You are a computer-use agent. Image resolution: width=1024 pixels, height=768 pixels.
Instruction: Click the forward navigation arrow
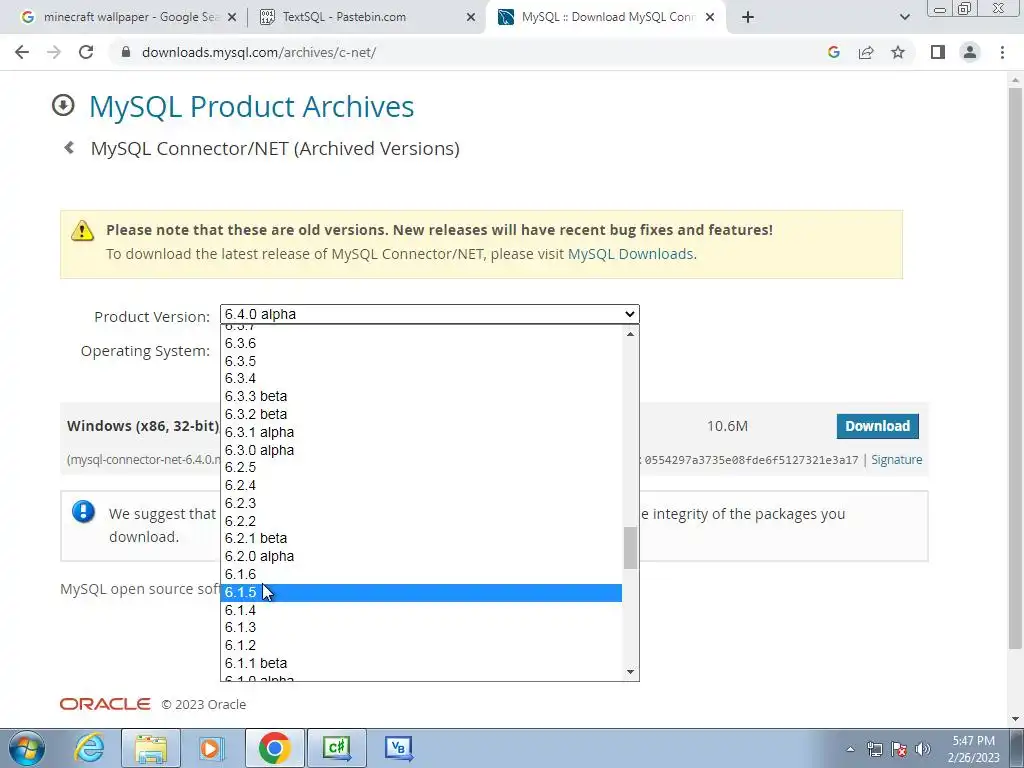click(x=54, y=52)
